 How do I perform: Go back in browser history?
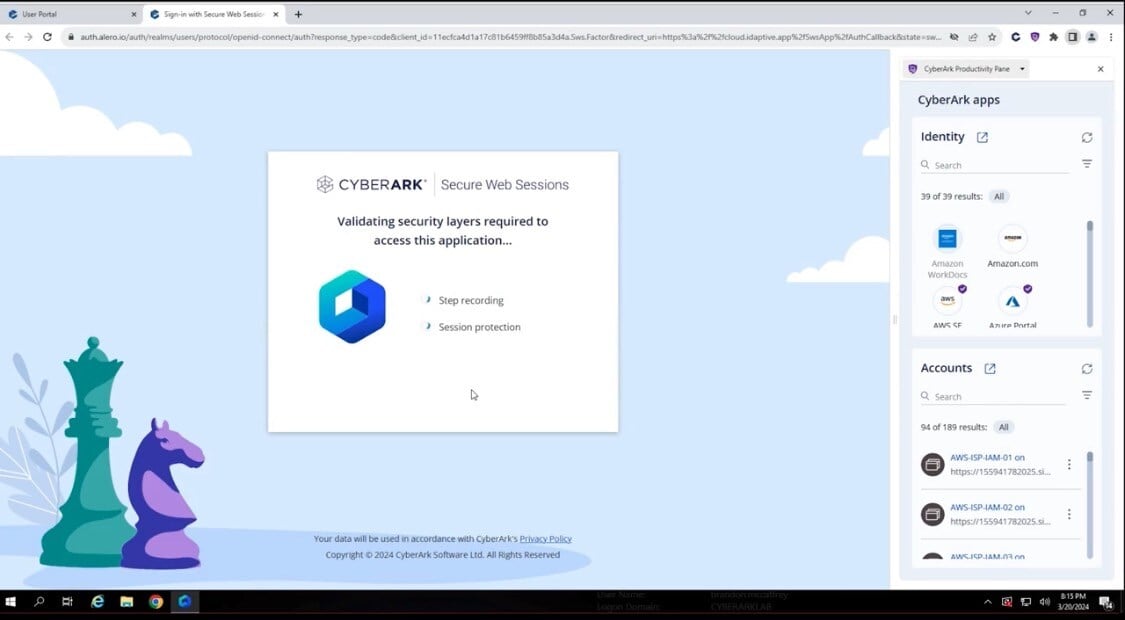click(x=9, y=37)
